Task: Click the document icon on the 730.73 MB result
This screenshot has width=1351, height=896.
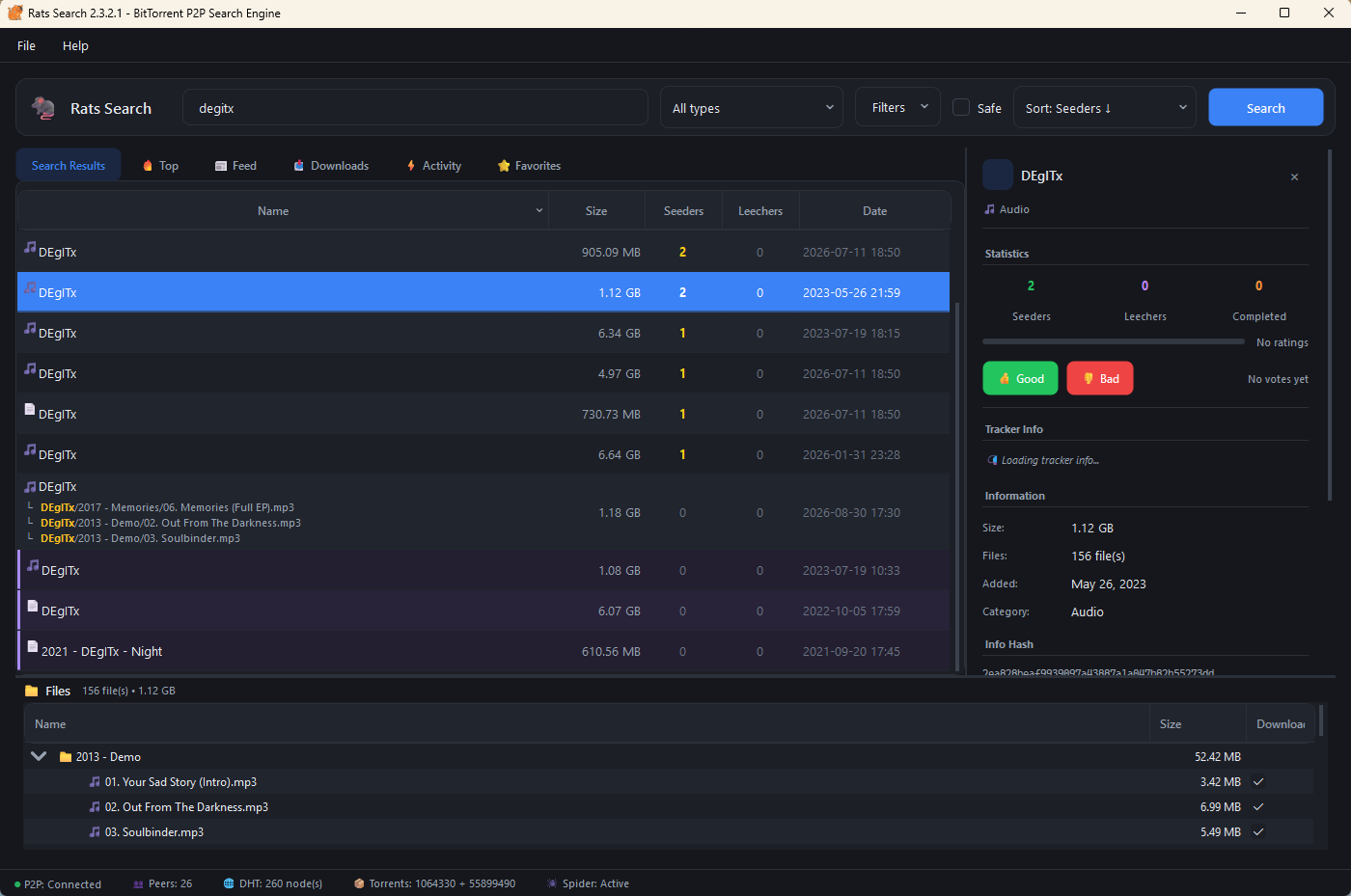Action: tap(30, 410)
